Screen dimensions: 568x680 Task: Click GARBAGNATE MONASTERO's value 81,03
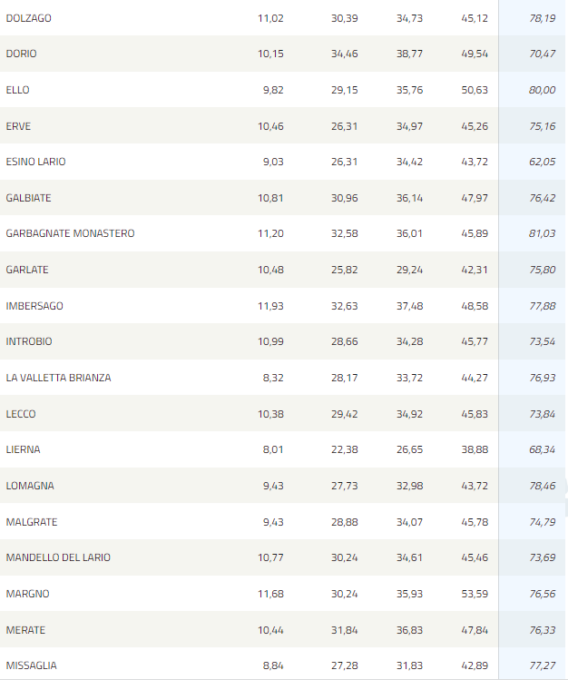tap(542, 233)
